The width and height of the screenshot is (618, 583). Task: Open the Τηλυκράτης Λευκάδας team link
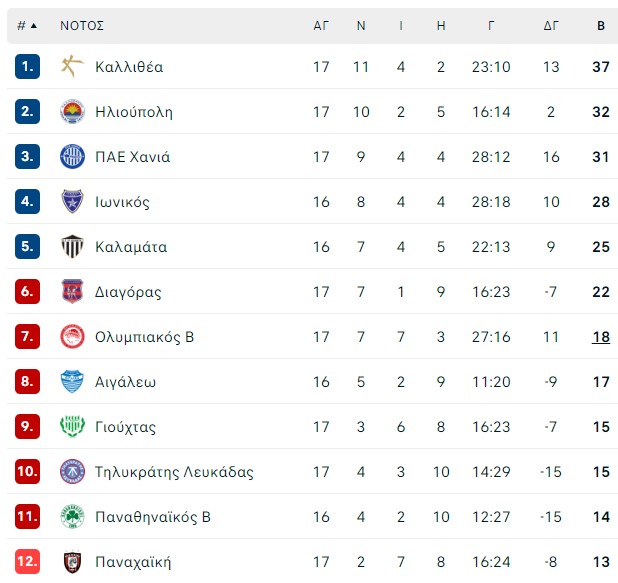(x=174, y=472)
